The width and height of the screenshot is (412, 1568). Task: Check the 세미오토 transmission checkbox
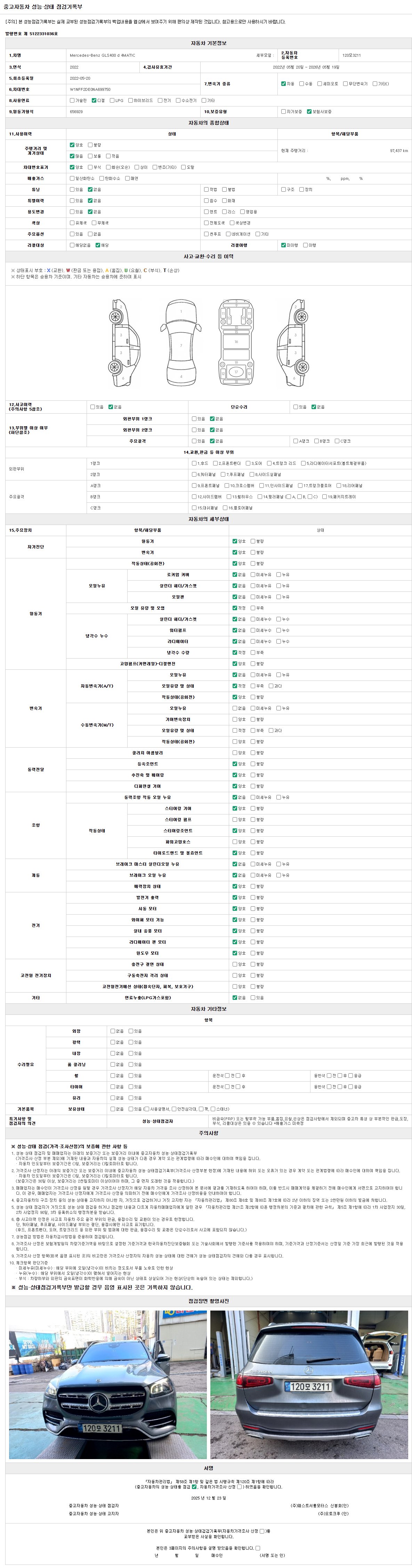coord(320,83)
